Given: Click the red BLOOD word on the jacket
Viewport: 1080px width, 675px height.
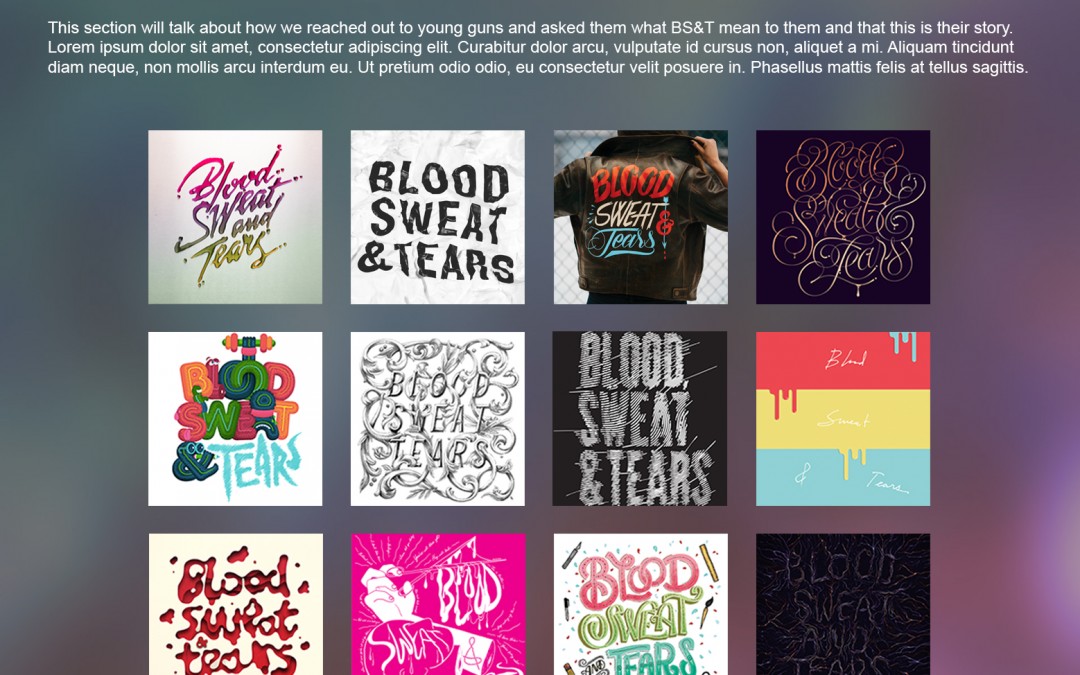Looking at the screenshot, I should [632, 185].
